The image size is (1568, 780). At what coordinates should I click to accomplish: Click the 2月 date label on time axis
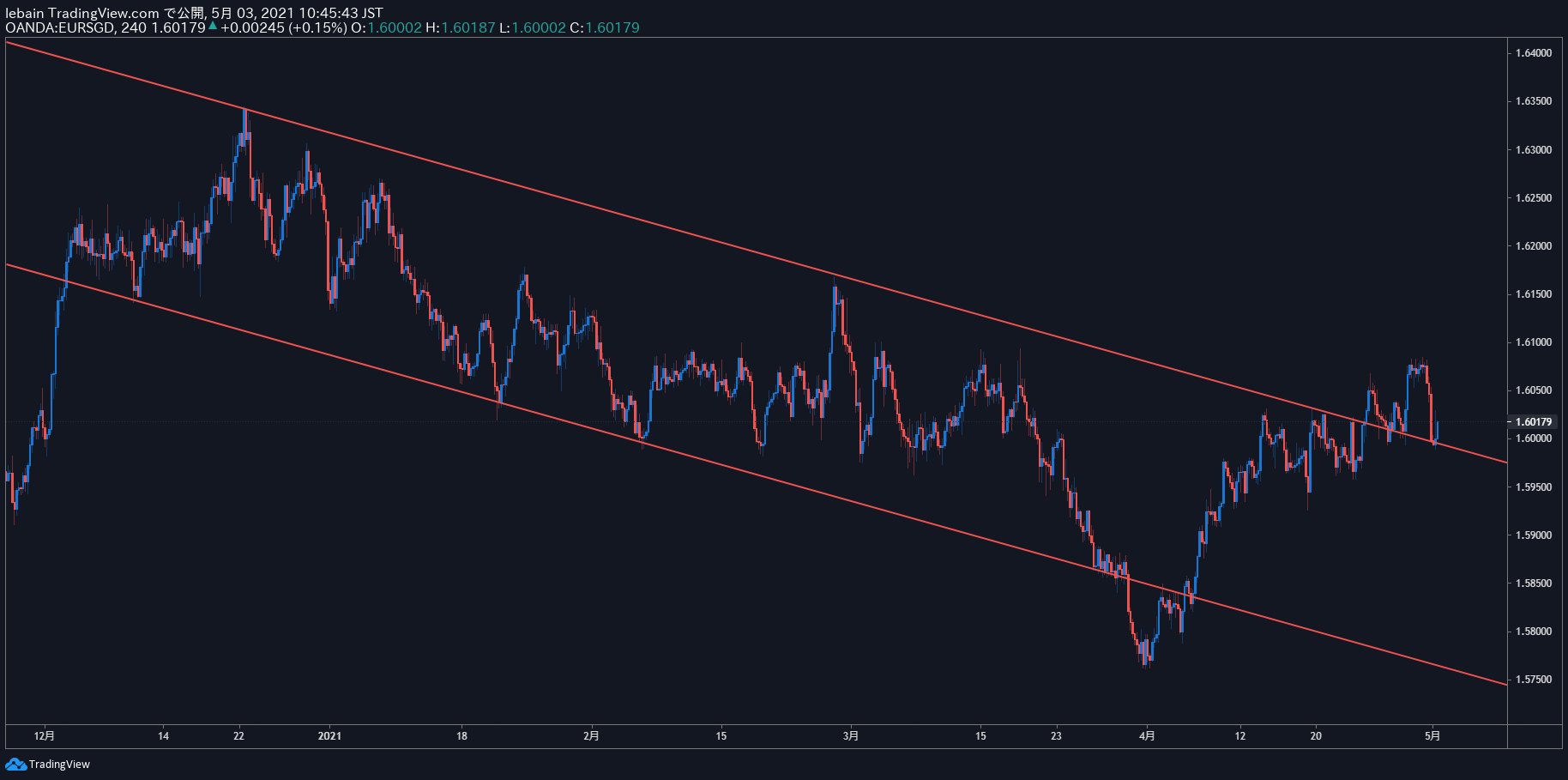click(591, 736)
